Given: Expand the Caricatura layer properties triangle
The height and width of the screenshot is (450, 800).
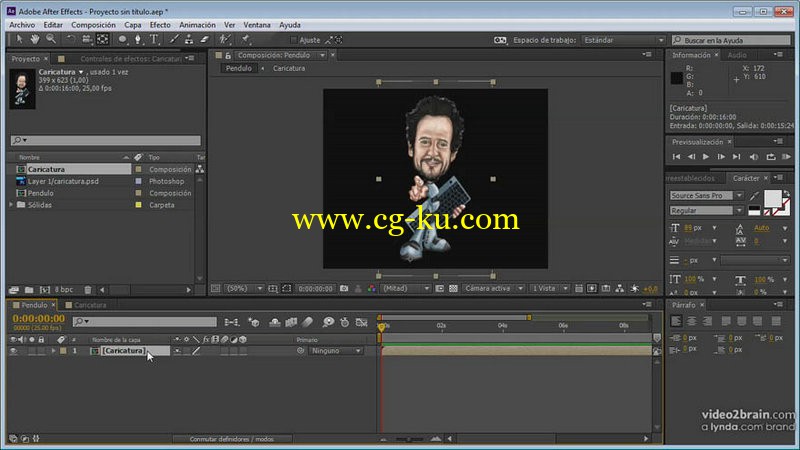Looking at the screenshot, I should [x=53, y=351].
